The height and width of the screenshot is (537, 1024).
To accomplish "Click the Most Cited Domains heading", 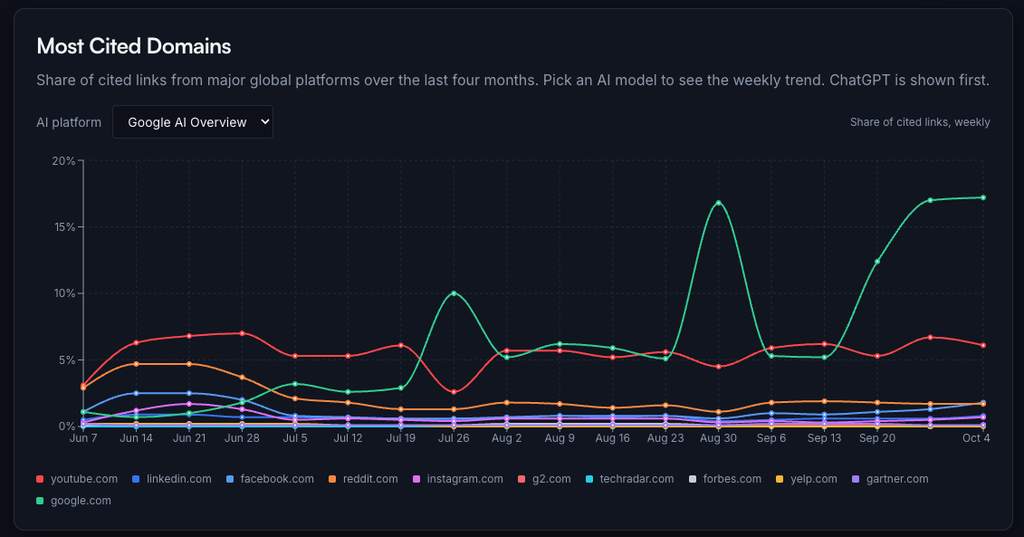I will click(x=134, y=46).
